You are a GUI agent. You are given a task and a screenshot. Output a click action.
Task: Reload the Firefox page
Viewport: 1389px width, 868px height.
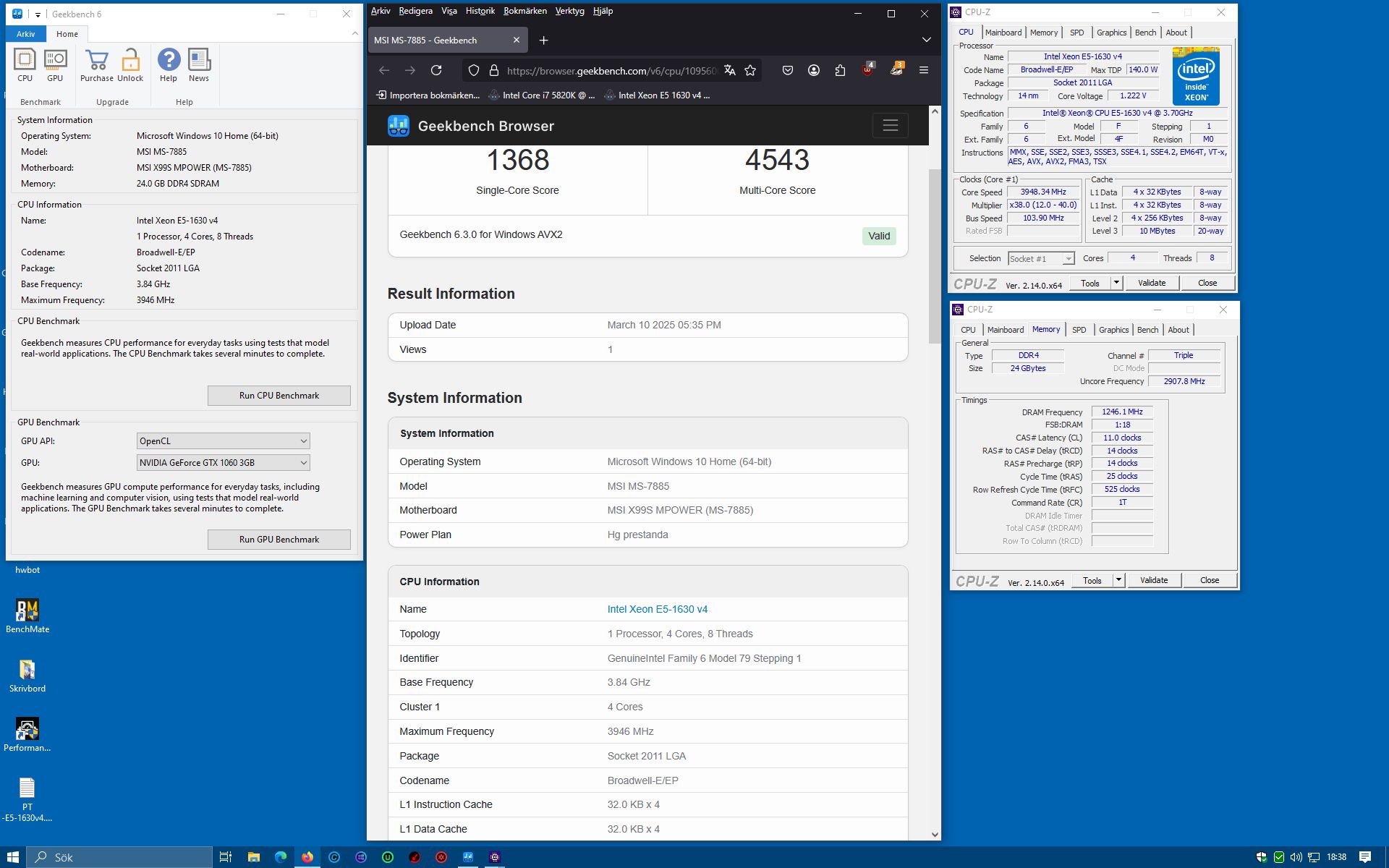pyautogui.click(x=436, y=70)
